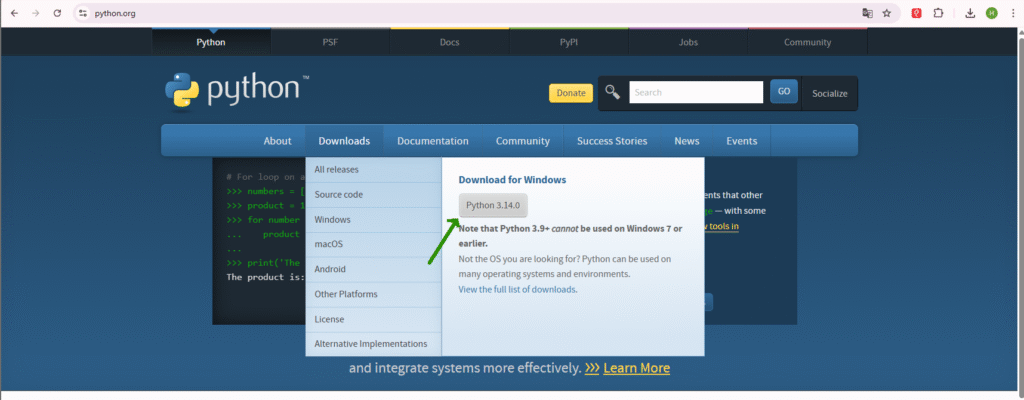
Task: Choose Android from Downloads menu
Action: (374, 269)
